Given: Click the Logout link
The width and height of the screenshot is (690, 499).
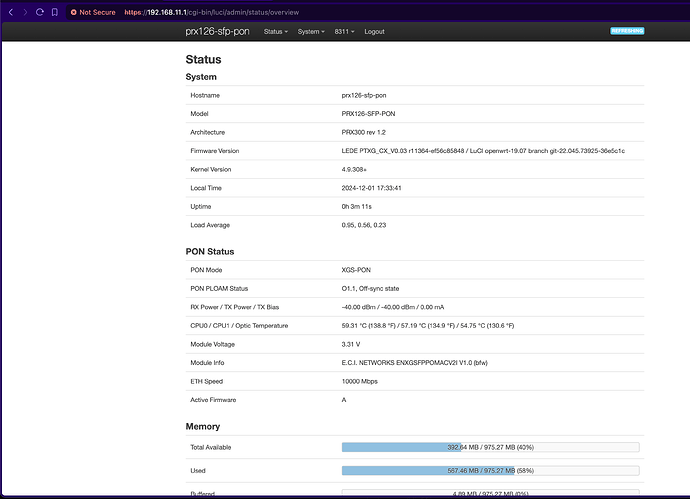Looking at the screenshot, I should coord(374,32).
